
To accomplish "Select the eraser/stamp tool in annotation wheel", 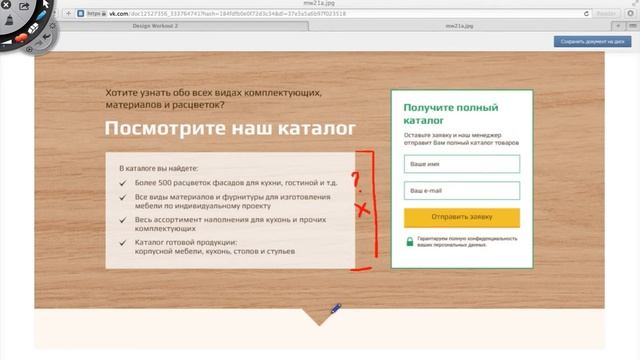I will pyautogui.click(x=9, y=20).
